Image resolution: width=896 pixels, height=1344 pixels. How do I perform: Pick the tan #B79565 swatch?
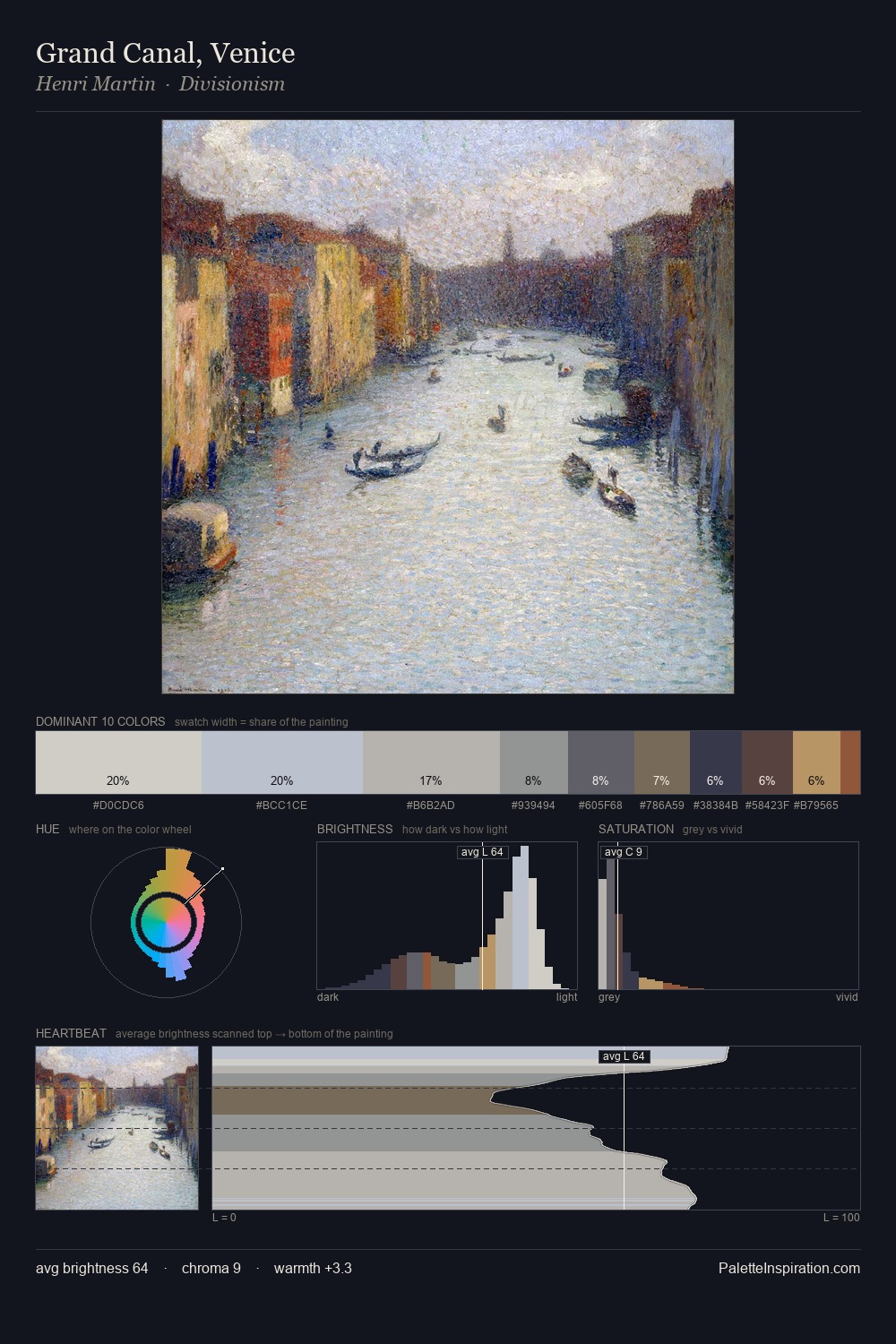pyautogui.click(x=816, y=762)
